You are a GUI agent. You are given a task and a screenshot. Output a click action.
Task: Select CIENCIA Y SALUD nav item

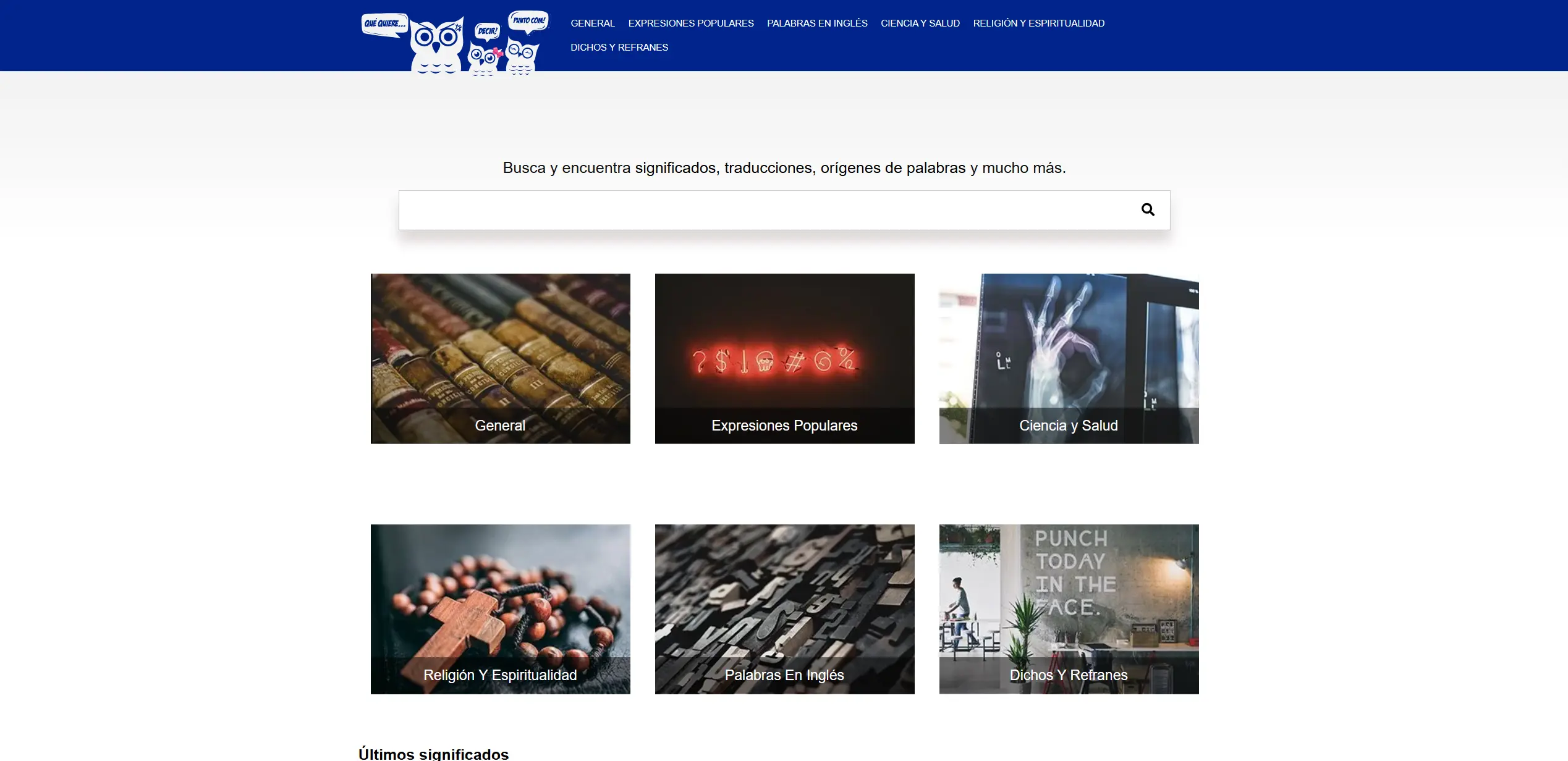920,23
